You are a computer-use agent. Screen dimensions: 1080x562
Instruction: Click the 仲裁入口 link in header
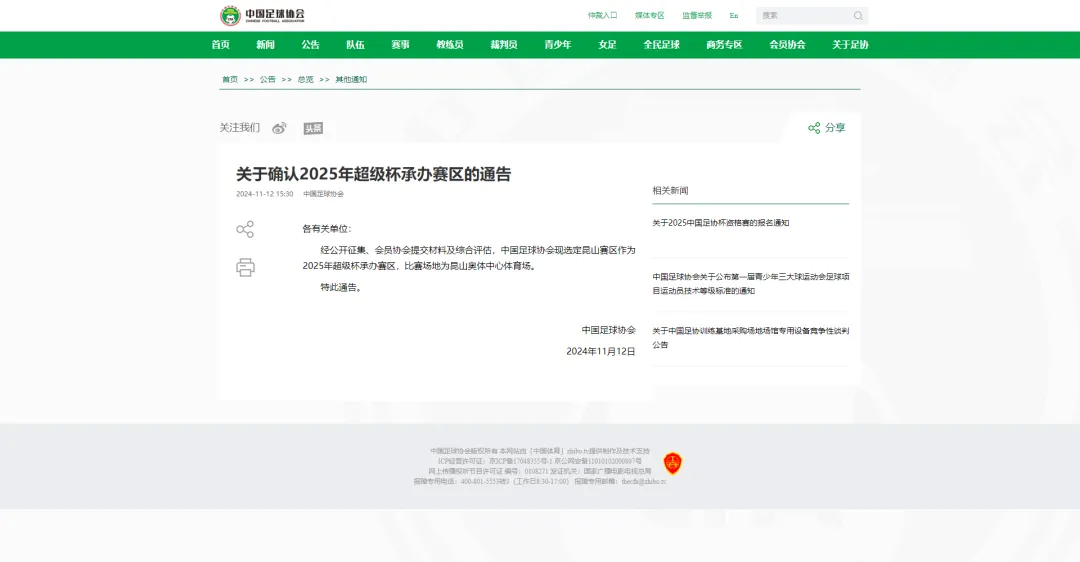602,16
